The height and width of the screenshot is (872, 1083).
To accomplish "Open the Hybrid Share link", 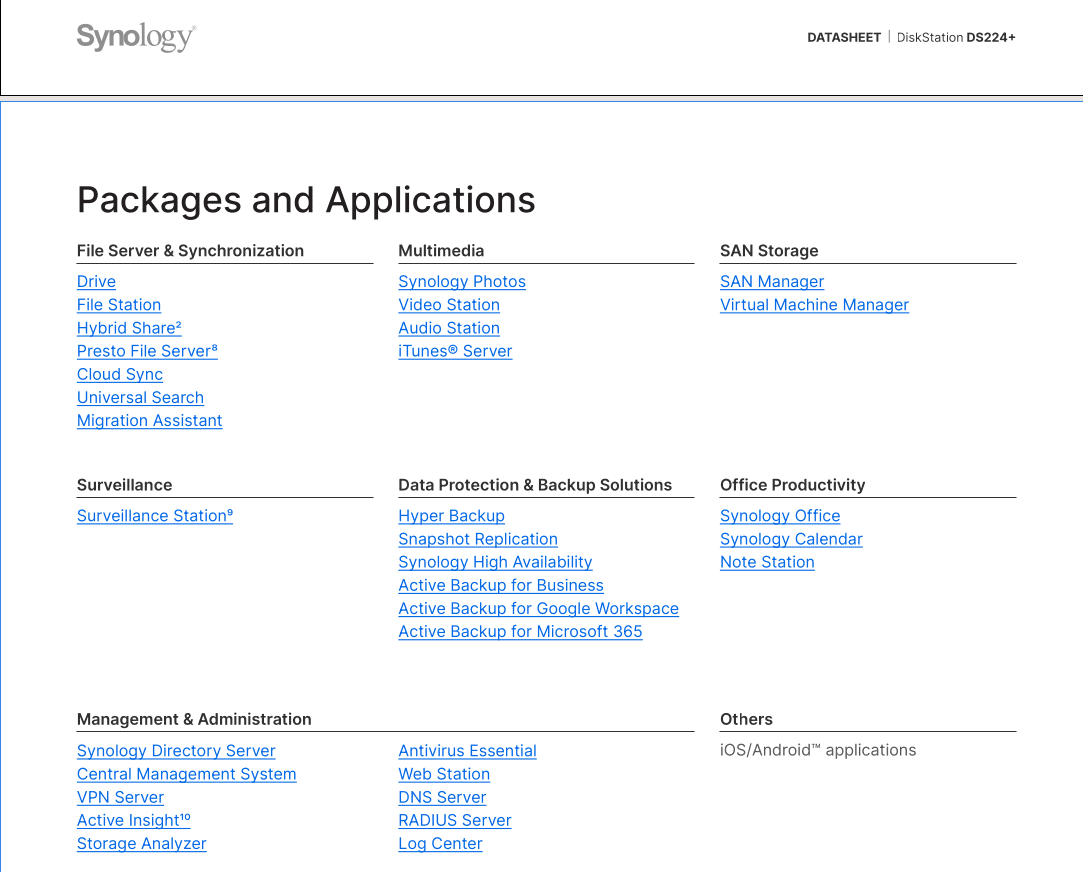I will click(129, 328).
